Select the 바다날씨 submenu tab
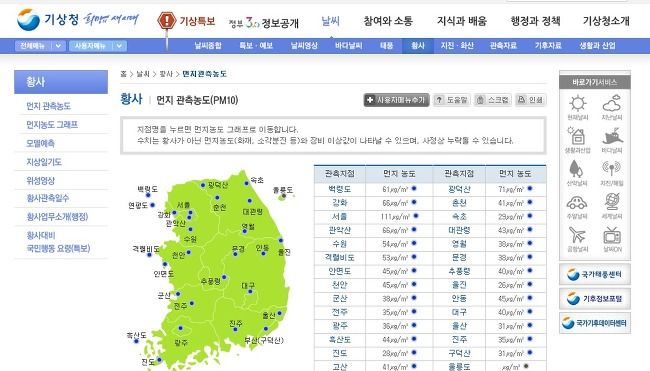The image size is (650, 371). (349, 46)
